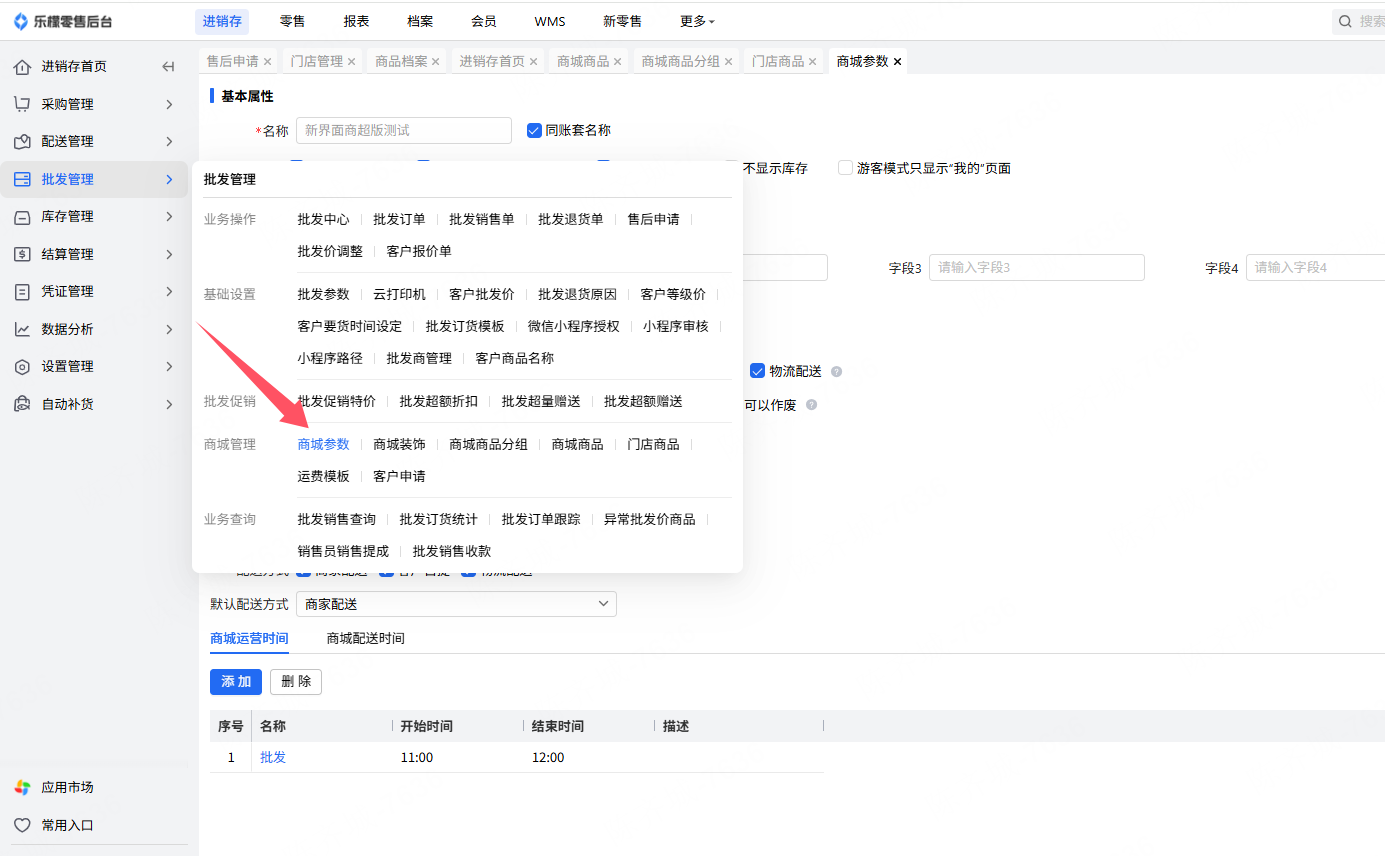Expand 配送管理 using its chevron
The height and width of the screenshot is (856, 1385).
pyautogui.click(x=169, y=142)
